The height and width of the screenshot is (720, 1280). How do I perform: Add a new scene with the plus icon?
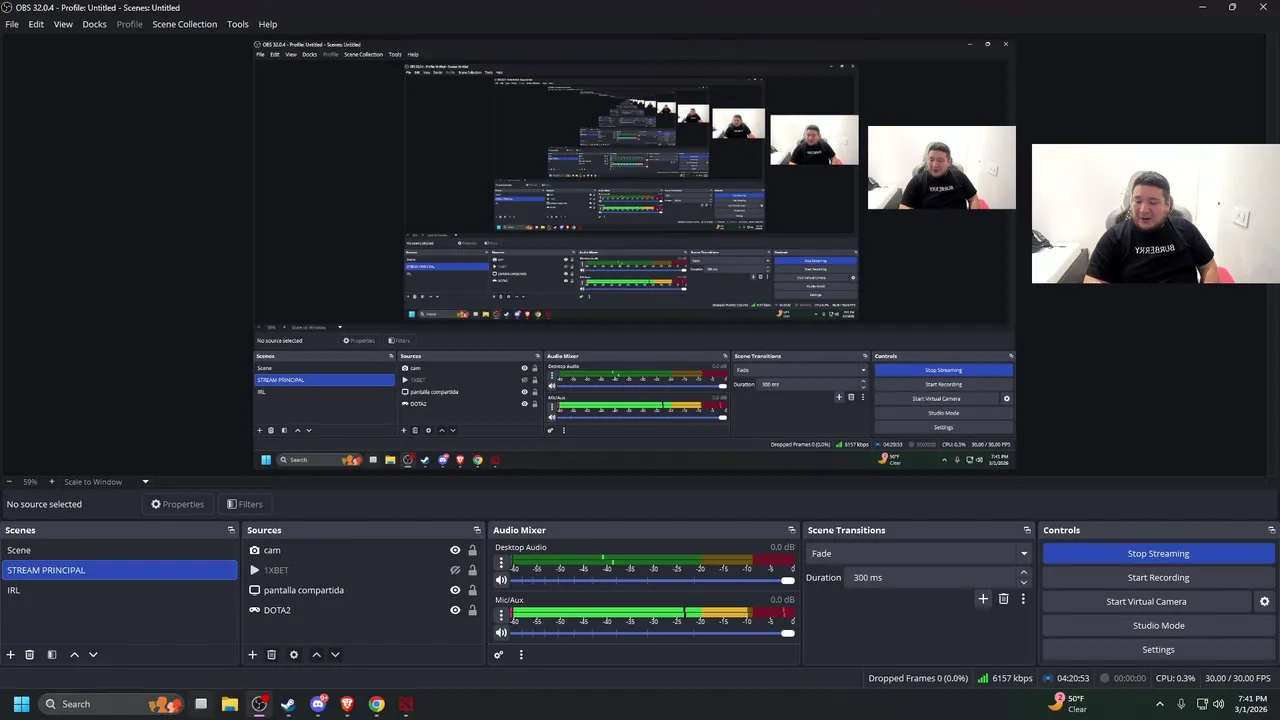11,654
